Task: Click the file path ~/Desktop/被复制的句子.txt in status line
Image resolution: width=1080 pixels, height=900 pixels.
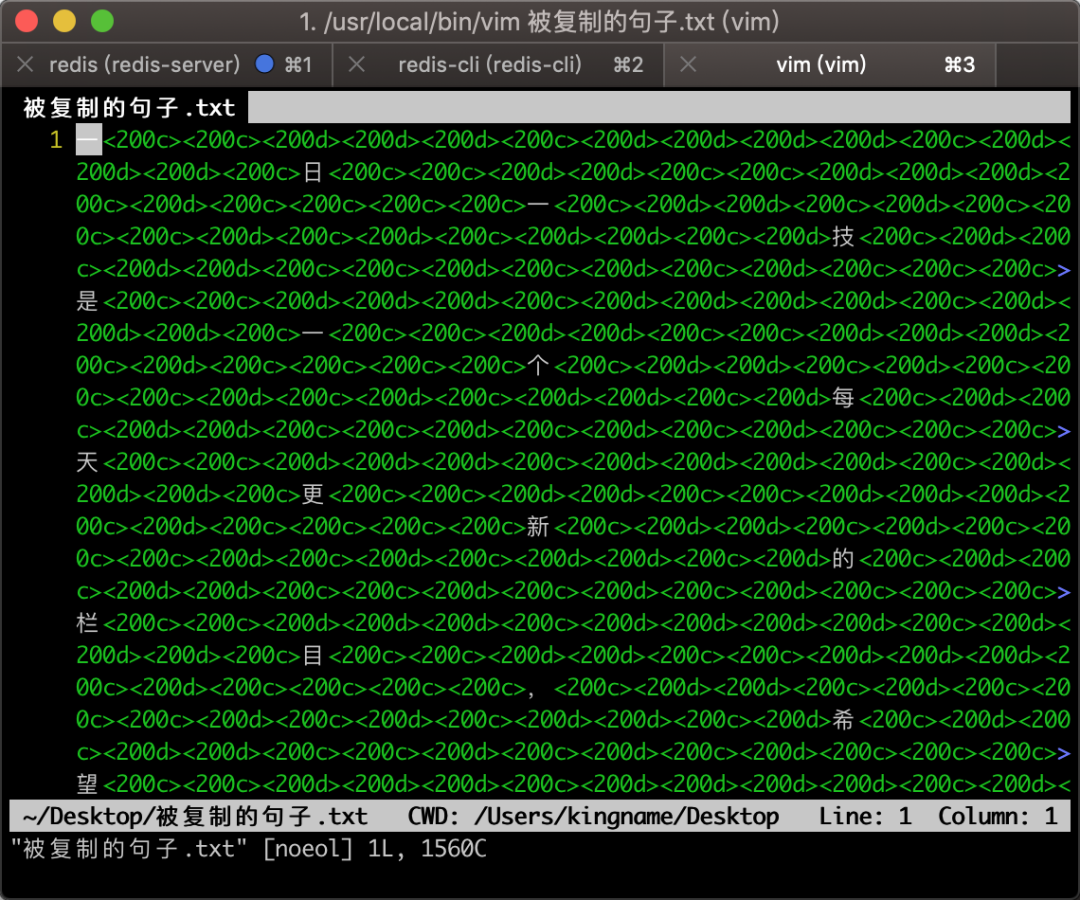Action: 195,817
